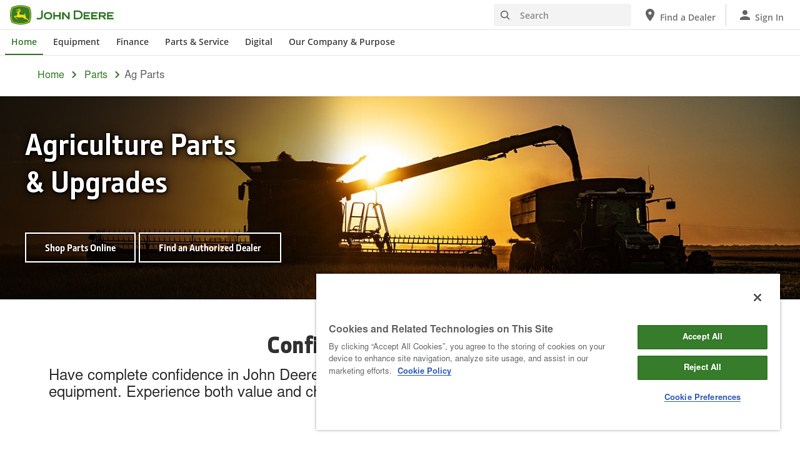Open the Finance menu
This screenshot has width=800, height=450.
pyautogui.click(x=132, y=42)
